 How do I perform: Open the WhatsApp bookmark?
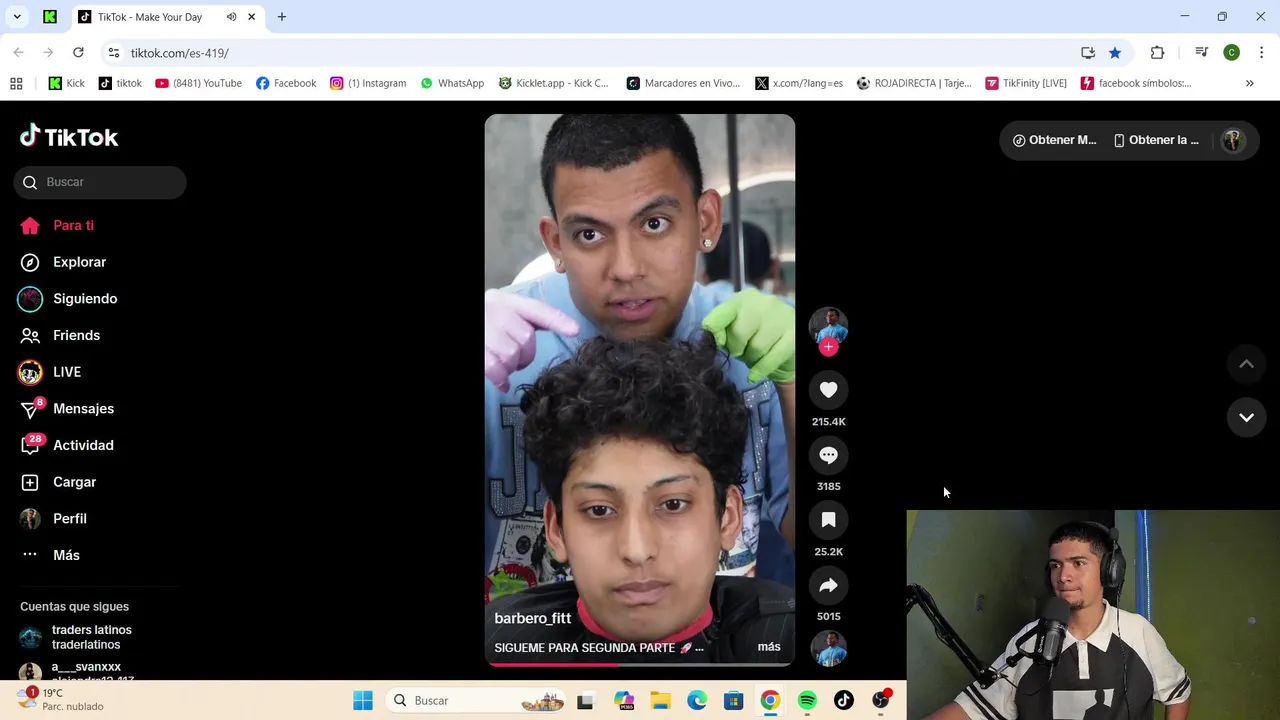[452, 83]
